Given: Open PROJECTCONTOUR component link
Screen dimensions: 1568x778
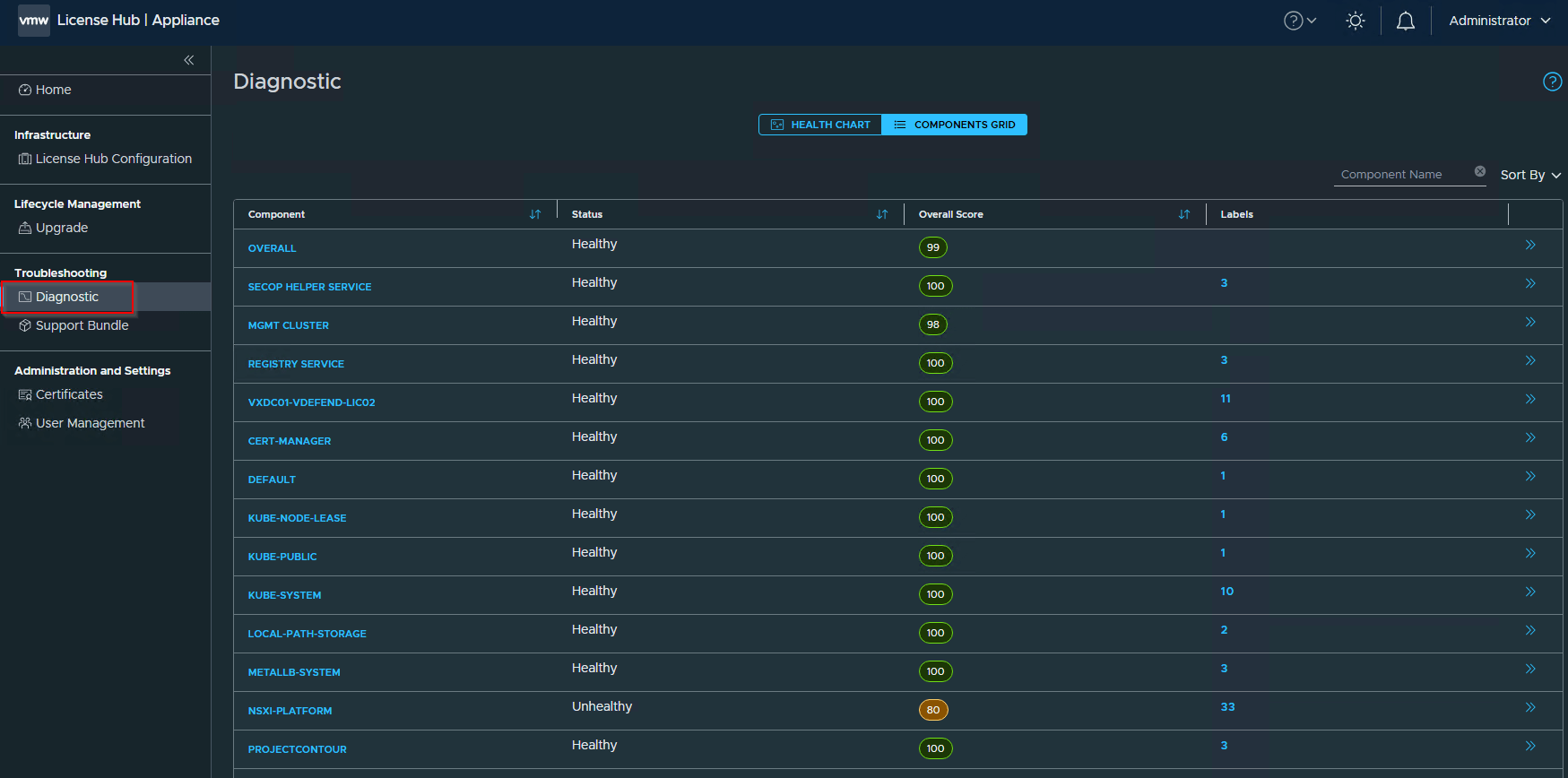Looking at the screenshot, I should pyautogui.click(x=297, y=749).
